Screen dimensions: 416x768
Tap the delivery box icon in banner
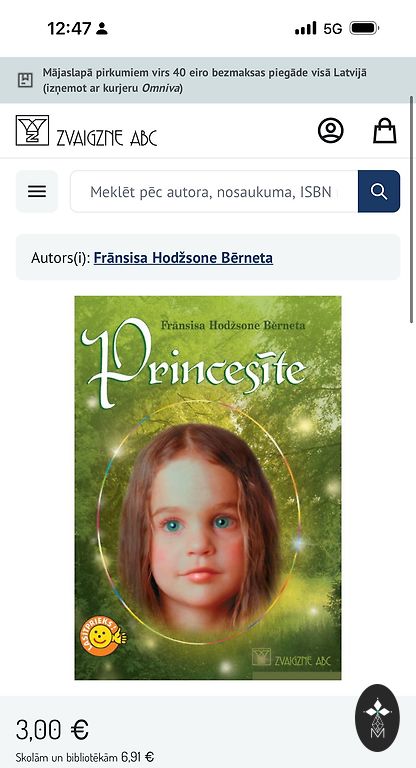[x=25, y=80]
